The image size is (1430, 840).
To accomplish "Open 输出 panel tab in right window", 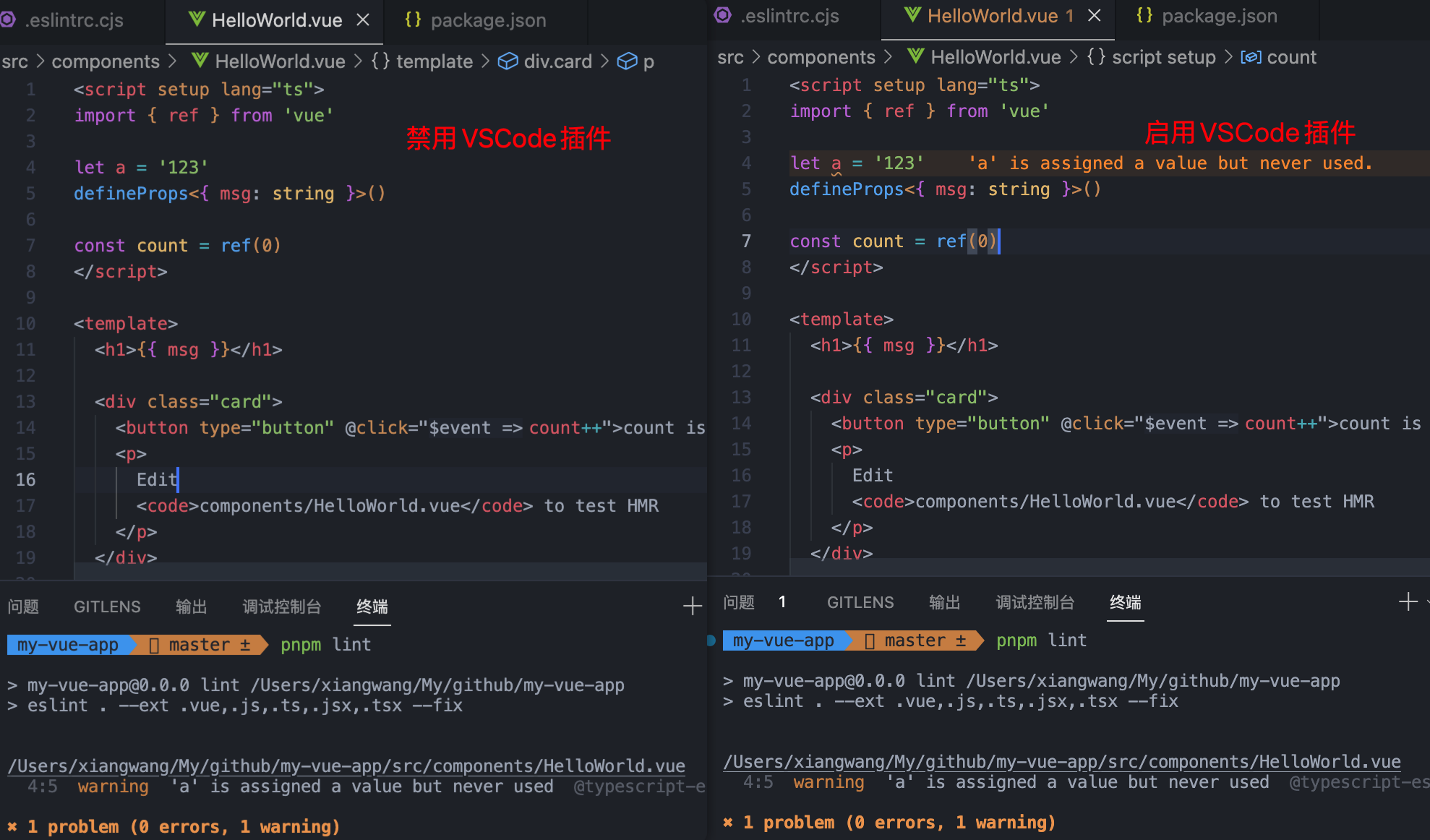I will [944, 602].
